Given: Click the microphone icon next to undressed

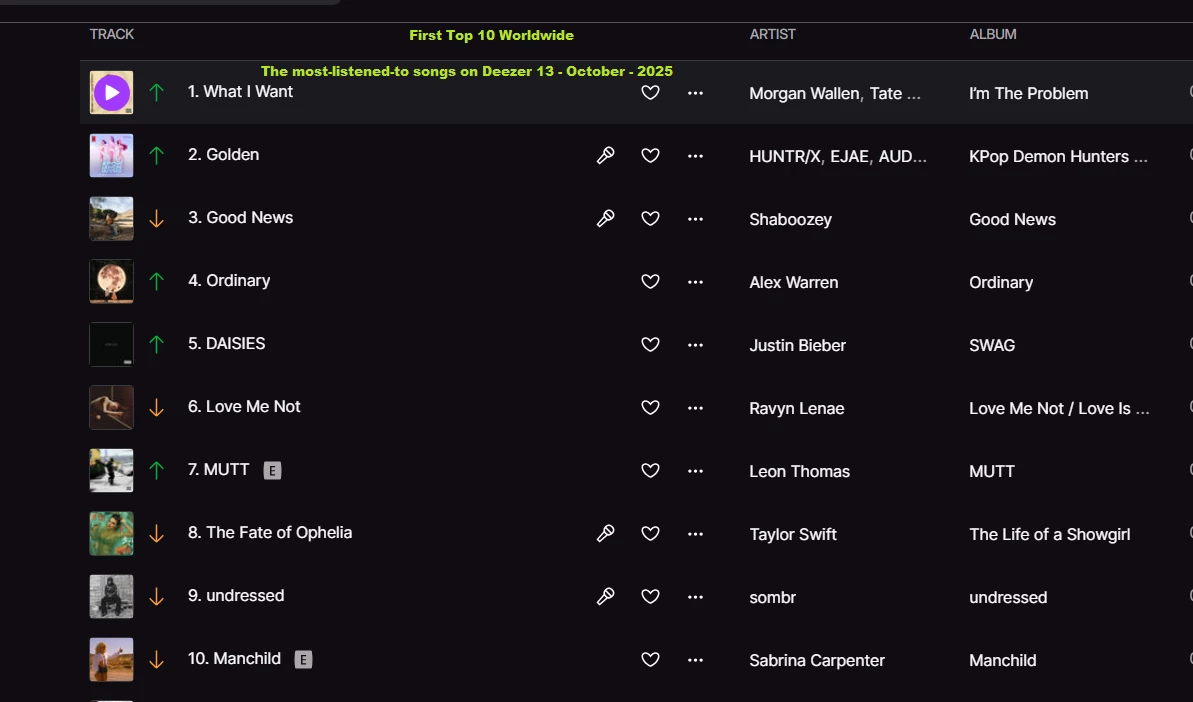Looking at the screenshot, I should 605,597.
